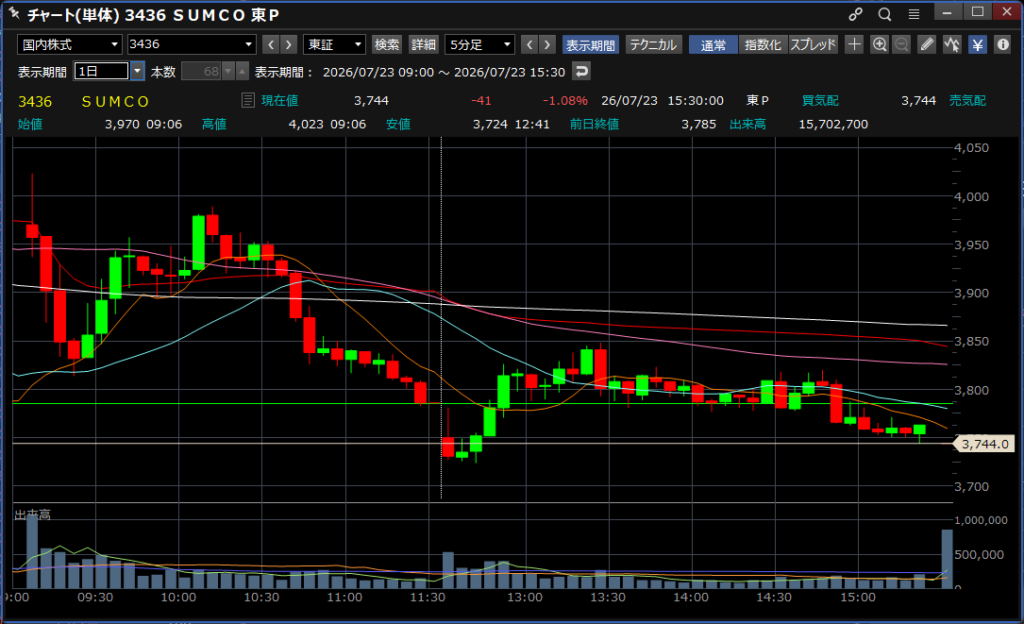Select スプレッド chart mode
Screen dimensions: 1024x624
813,44
